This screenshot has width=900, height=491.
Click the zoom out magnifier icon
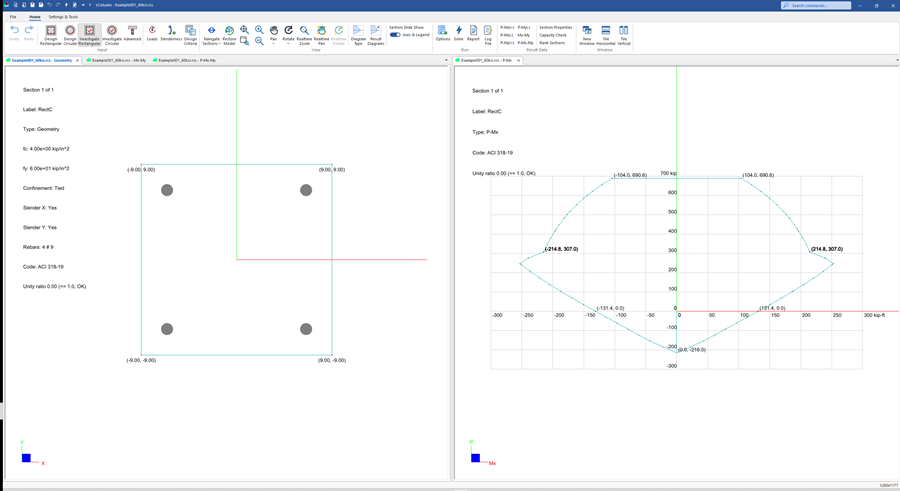pos(259,41)
